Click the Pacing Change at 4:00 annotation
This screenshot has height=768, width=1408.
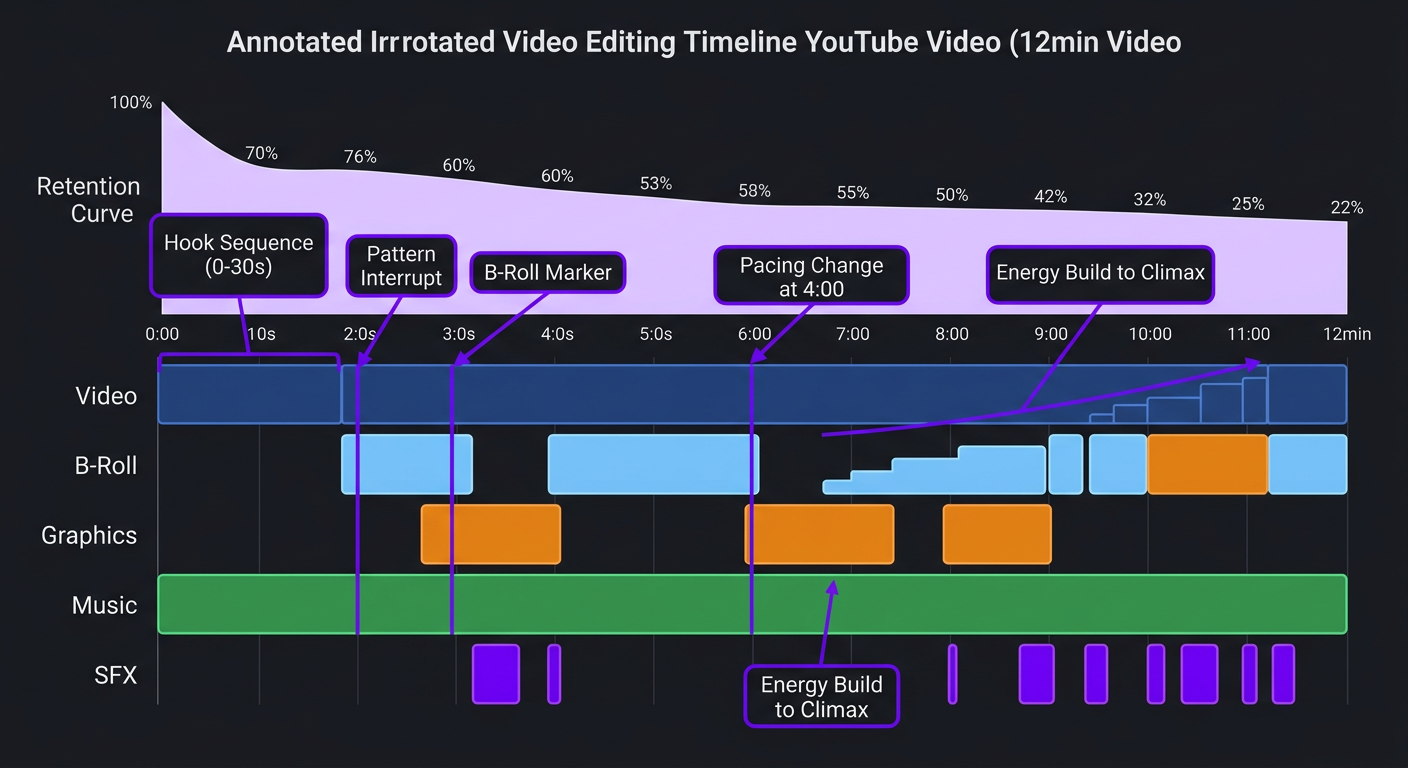[x=810, y=275]
